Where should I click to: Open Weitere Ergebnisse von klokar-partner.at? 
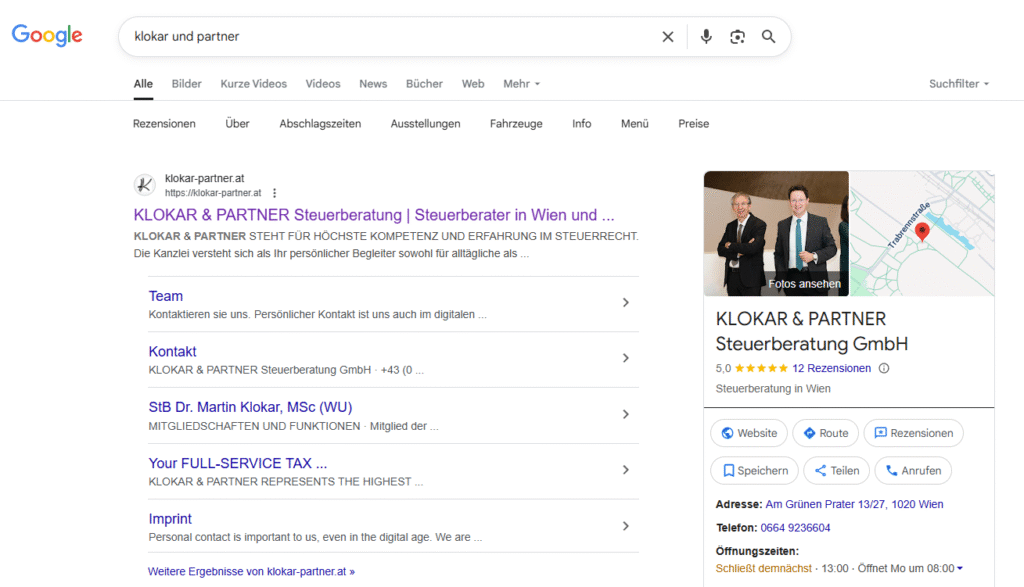(x=251, y=571)
